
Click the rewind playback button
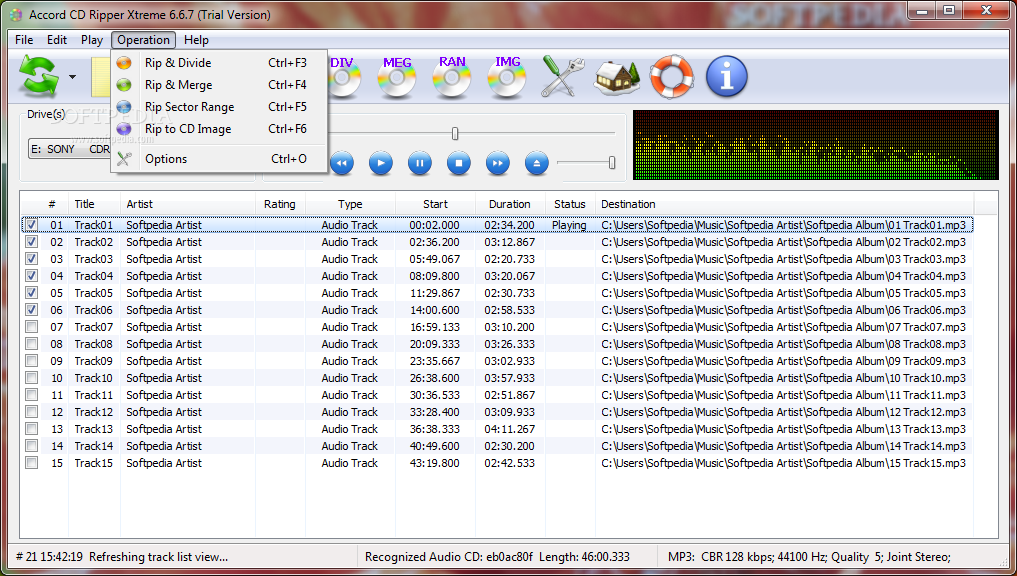tap(342, 163)
